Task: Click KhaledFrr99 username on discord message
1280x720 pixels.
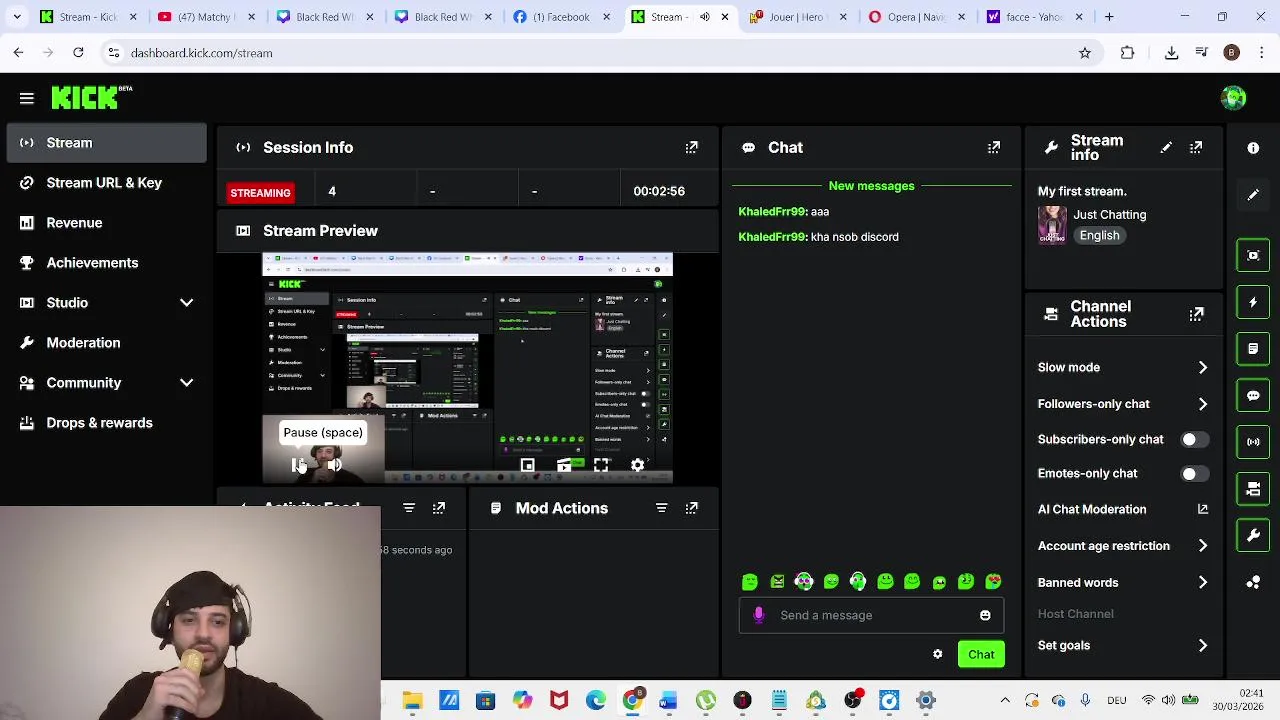Action: click(x=772, y=237)
